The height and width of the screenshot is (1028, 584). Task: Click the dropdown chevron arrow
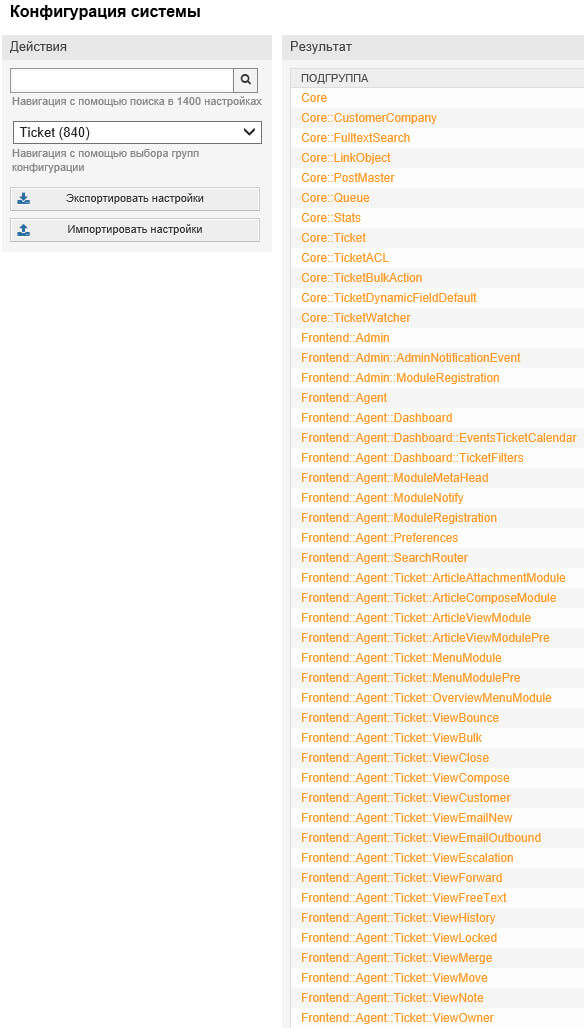tap(249, 132)
